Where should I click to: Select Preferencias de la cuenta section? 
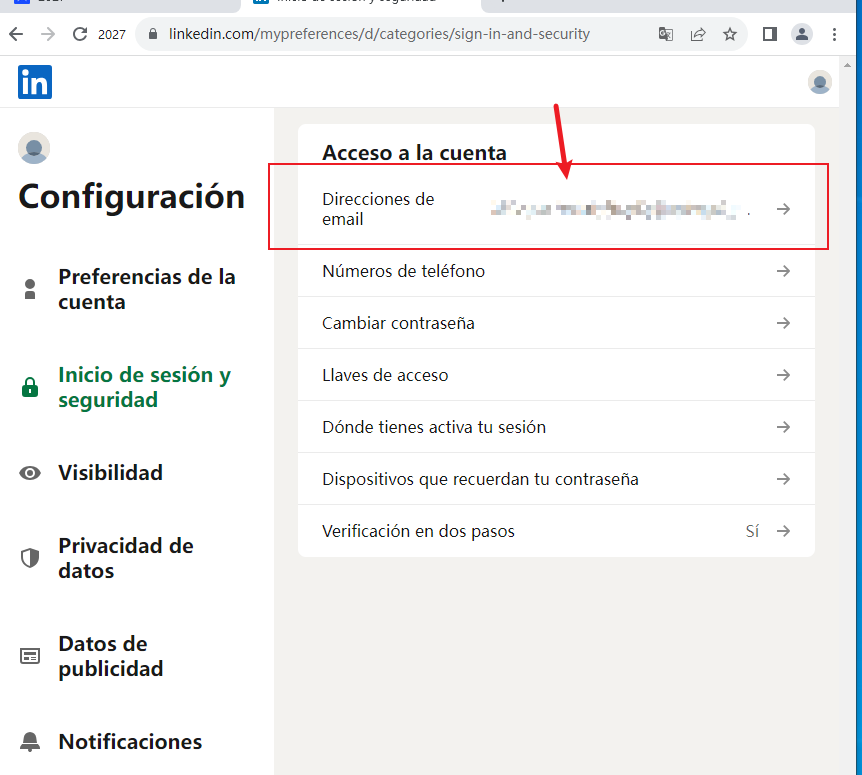146,289
